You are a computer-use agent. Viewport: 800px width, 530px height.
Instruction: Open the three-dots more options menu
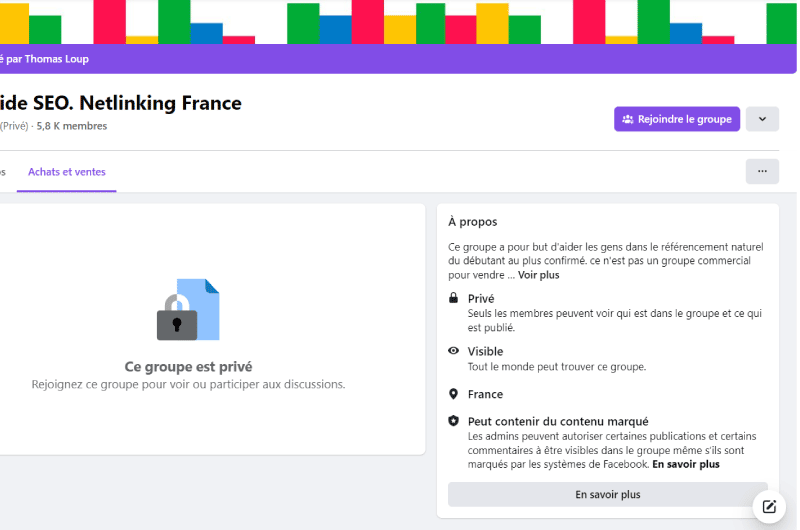(762, 171)
